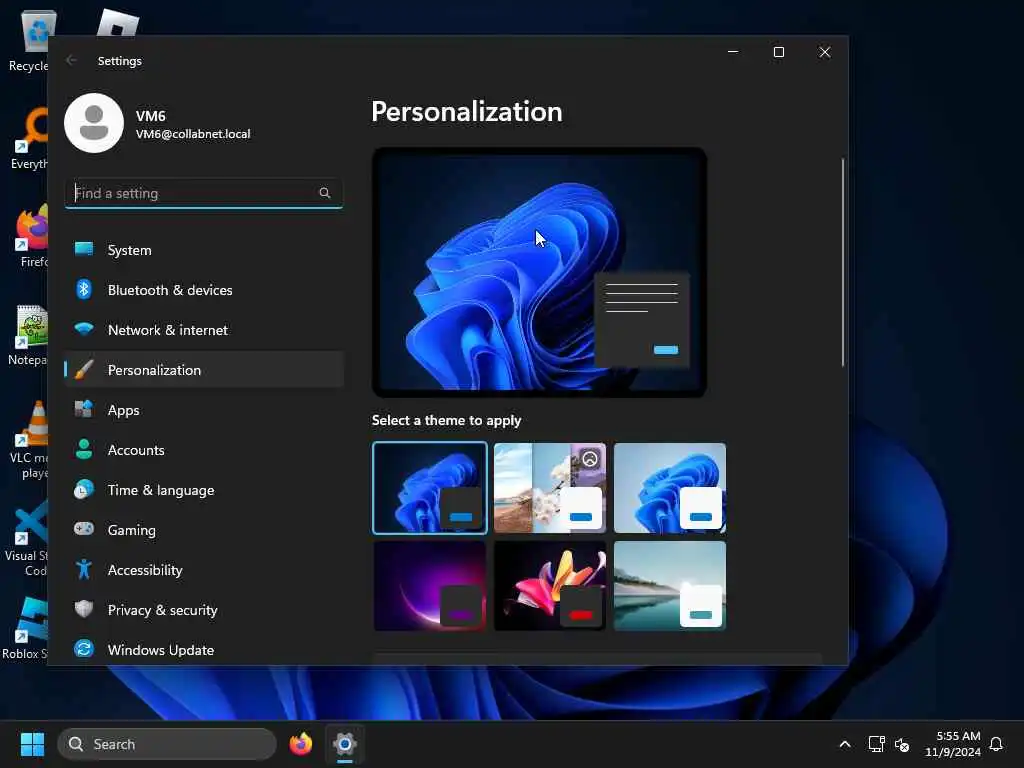Click the Find a setting search box
1024x768 pixels.
(204, 193)
